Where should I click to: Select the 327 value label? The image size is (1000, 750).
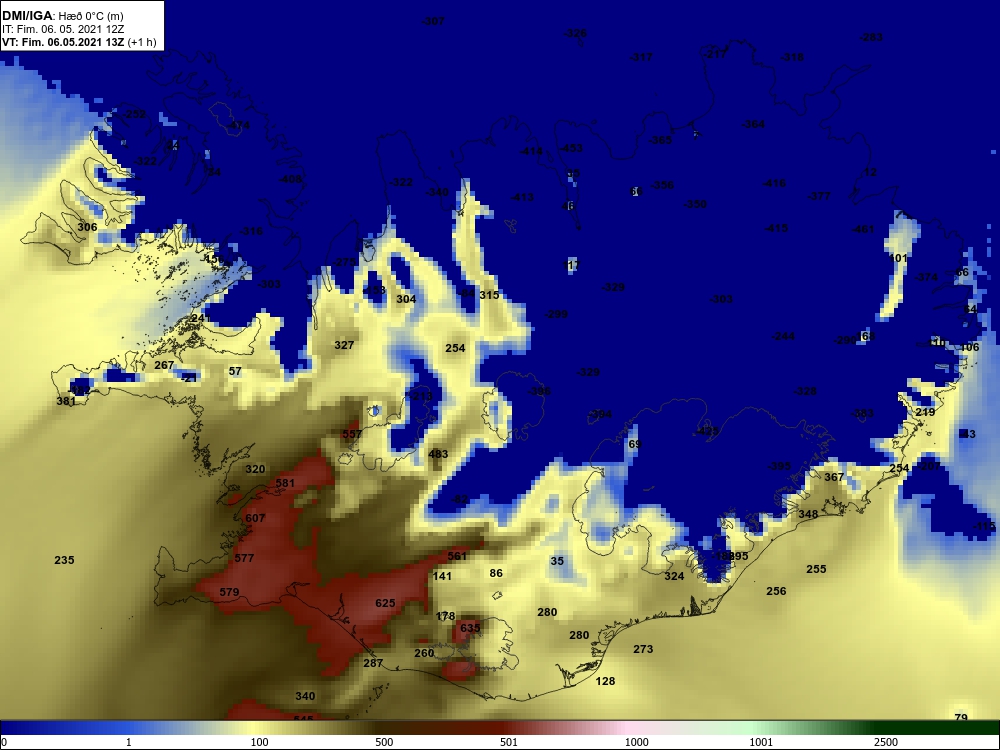click(x=344, y=345)
